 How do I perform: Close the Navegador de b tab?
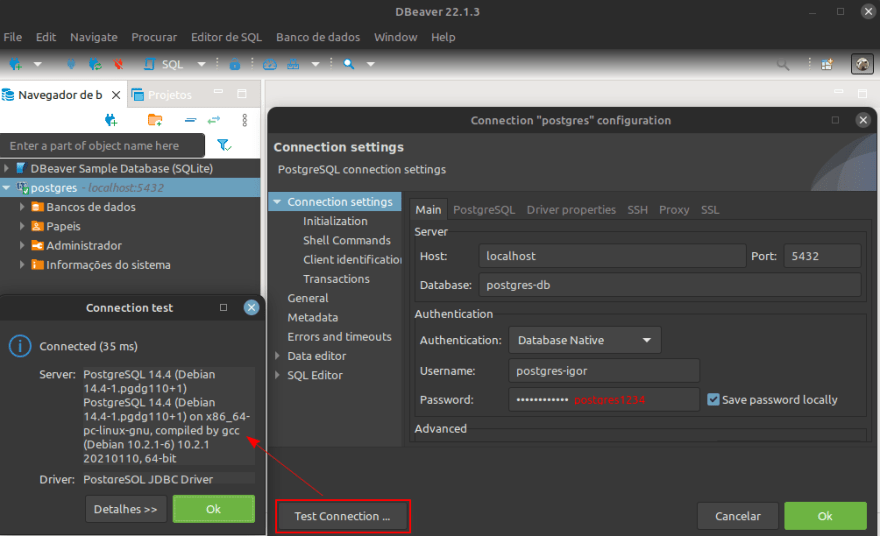[x=116, y=95]
